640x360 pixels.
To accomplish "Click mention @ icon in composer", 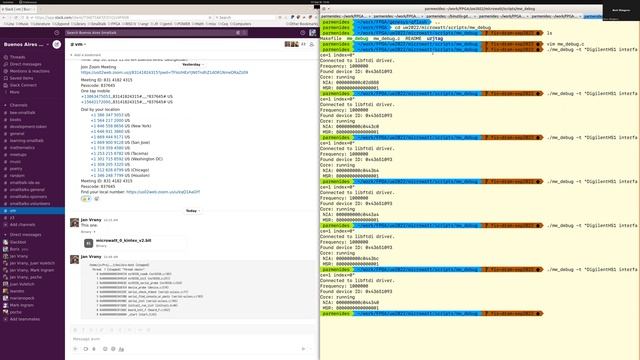I will pyautogui.click(x=113, y=349).
